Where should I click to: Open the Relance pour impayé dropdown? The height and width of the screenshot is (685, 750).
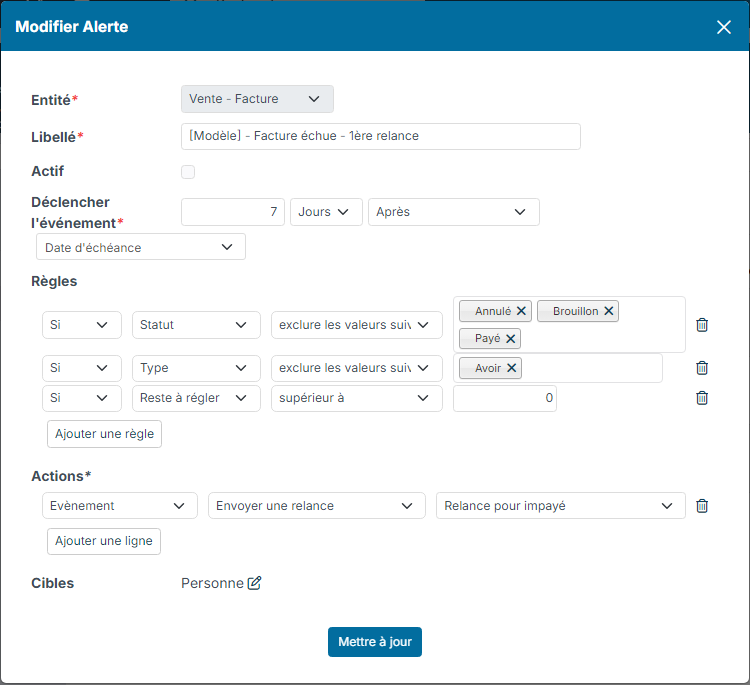click(561, 506)
